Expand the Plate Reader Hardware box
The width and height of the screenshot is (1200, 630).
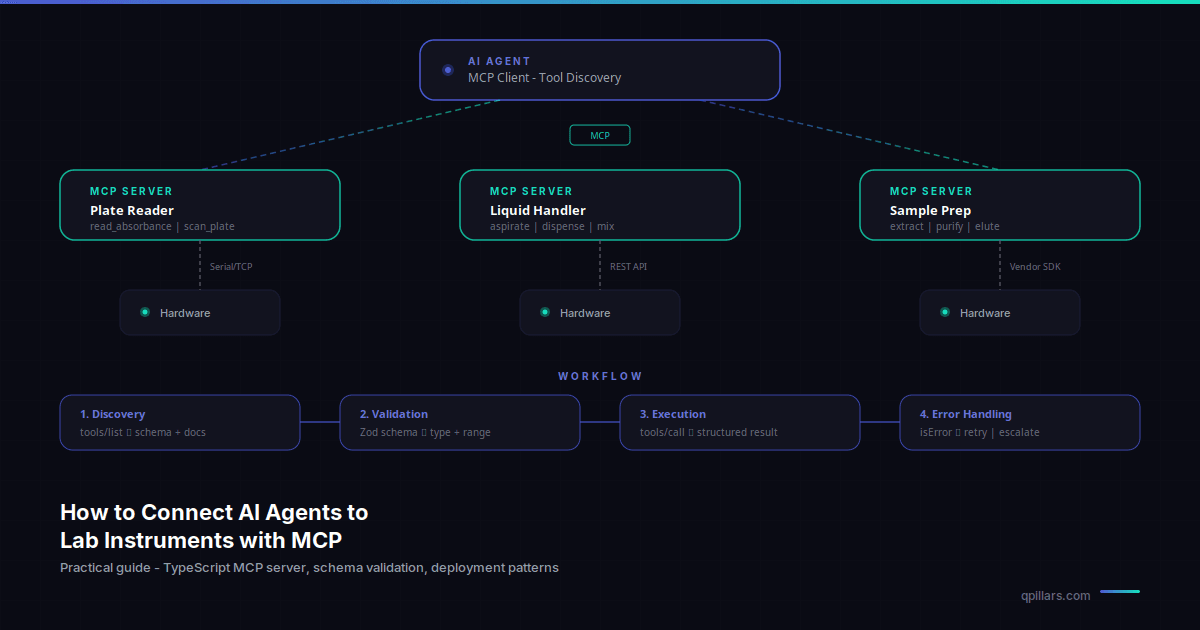point(200,312)
